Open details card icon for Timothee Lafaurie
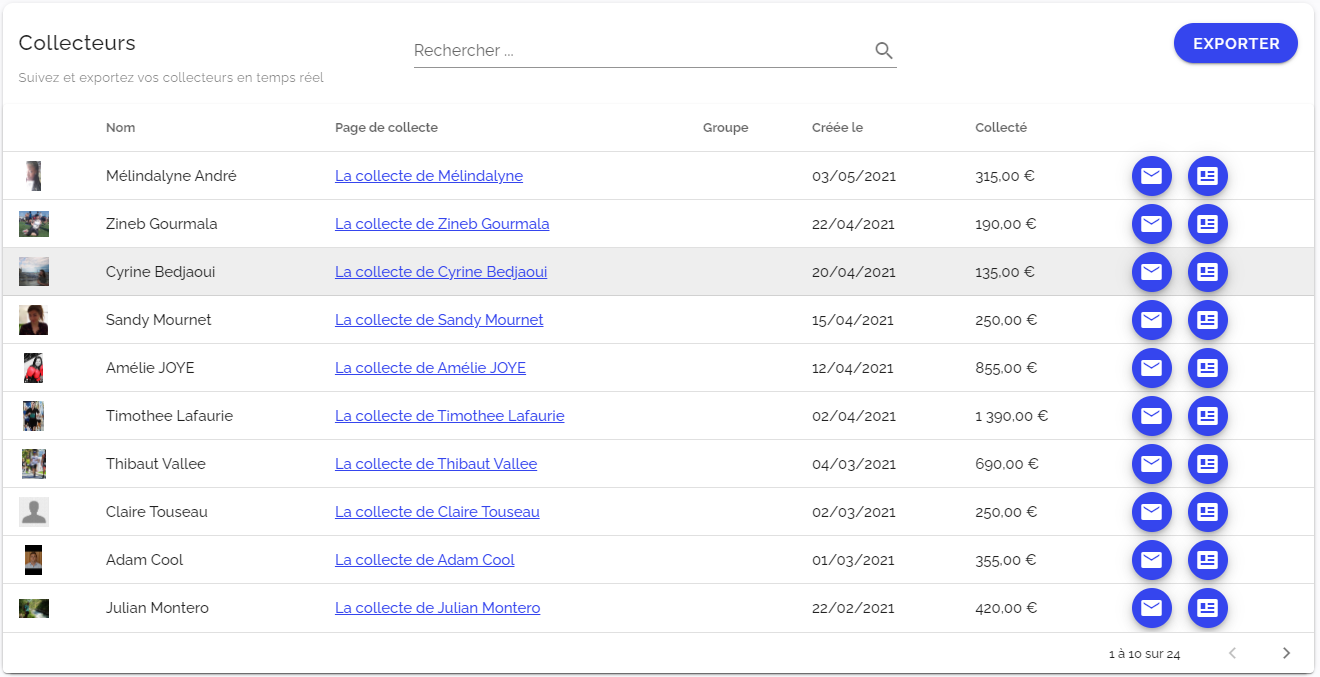This screenshot has height=677, width=1320. (x=1207, y=416)
